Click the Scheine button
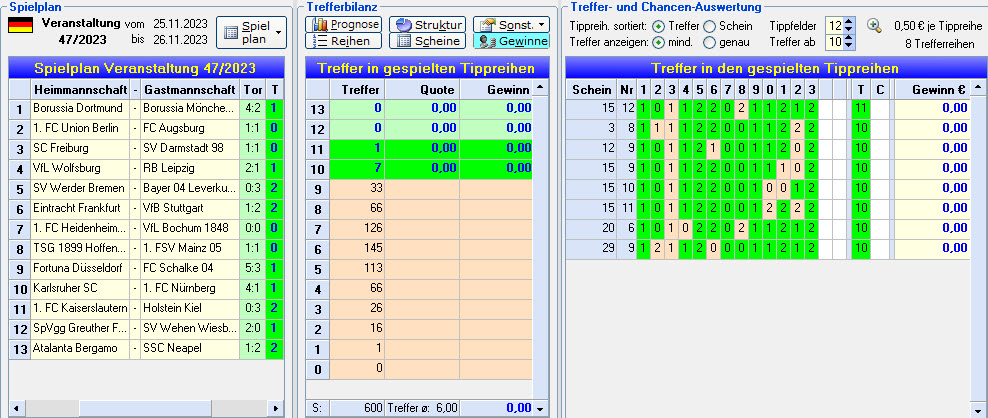The height and width of the screenshot is (418, 988). [427, 41]
